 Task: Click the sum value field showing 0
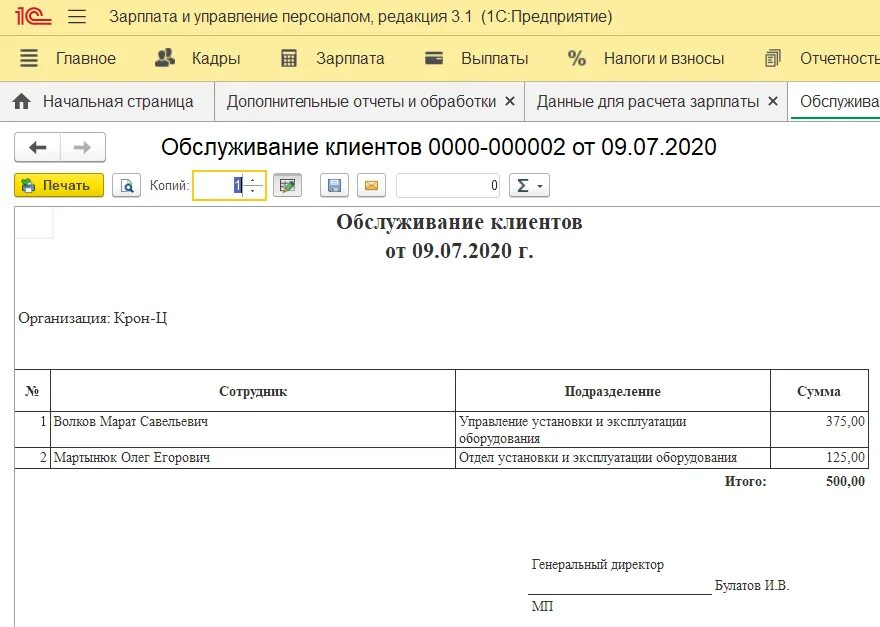[448, 185]
